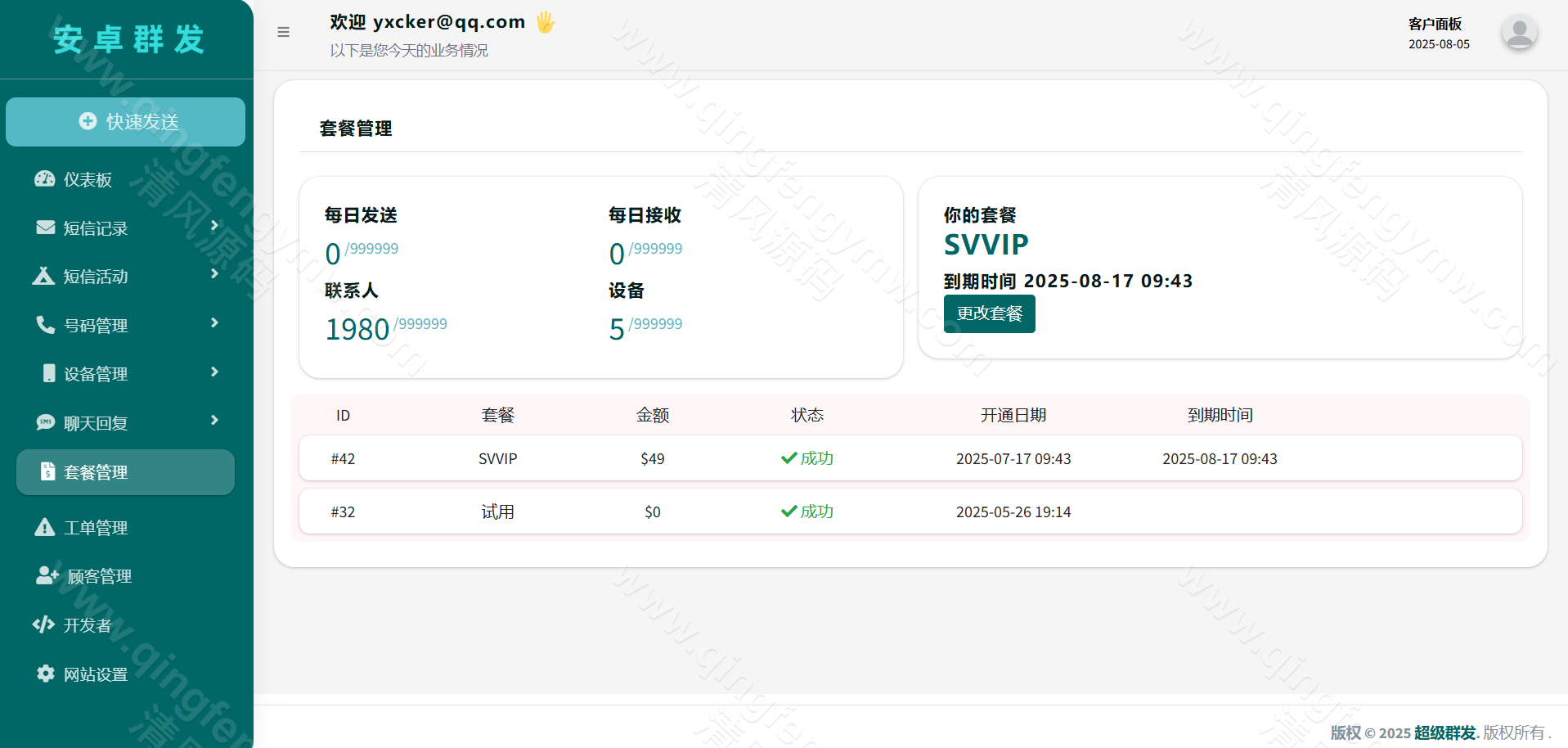Expand the 短信记录 submenu chevron
The height and width of the screenshot is (748, 1568).
pos(214,226)
